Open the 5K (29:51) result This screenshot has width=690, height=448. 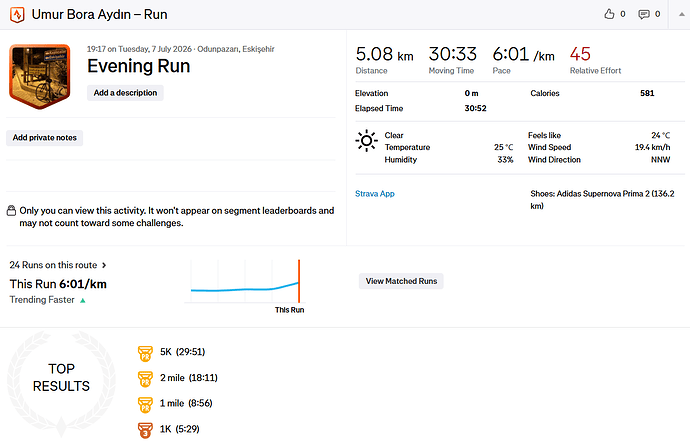pos(182,352)
